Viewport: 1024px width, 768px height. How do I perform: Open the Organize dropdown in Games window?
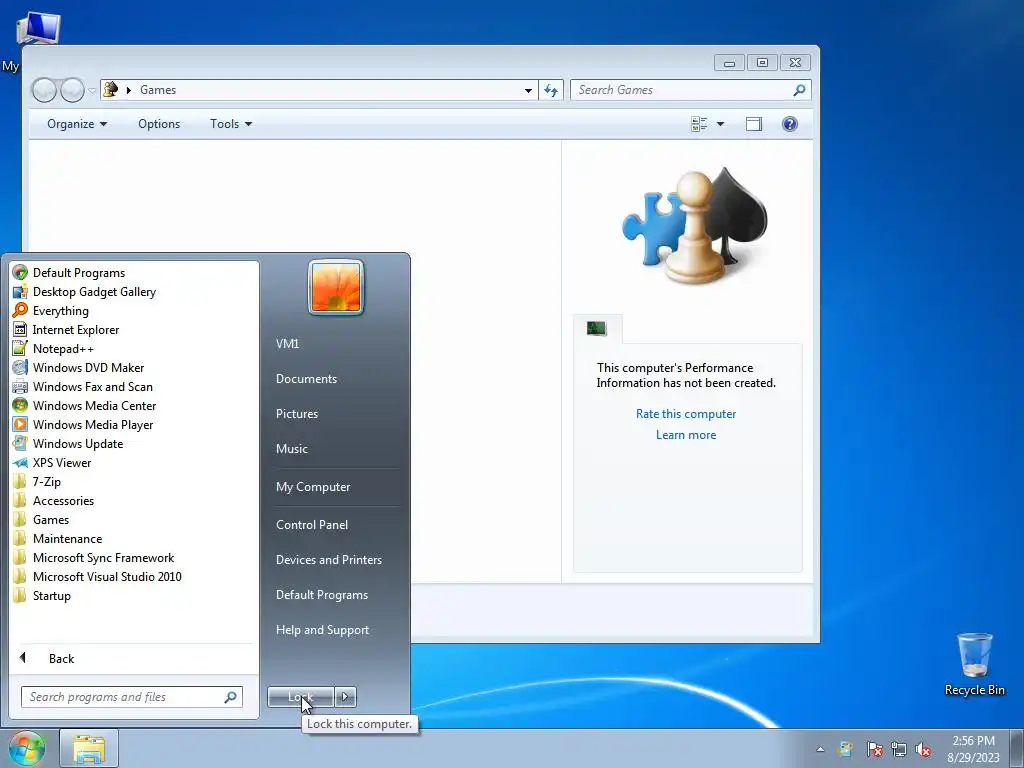click(x=76, y=124)
